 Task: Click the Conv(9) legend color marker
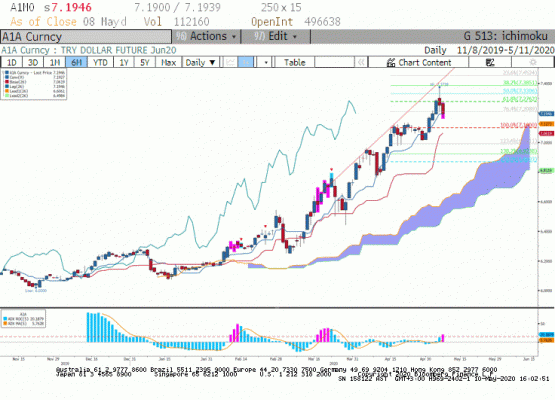coord(7,77)
